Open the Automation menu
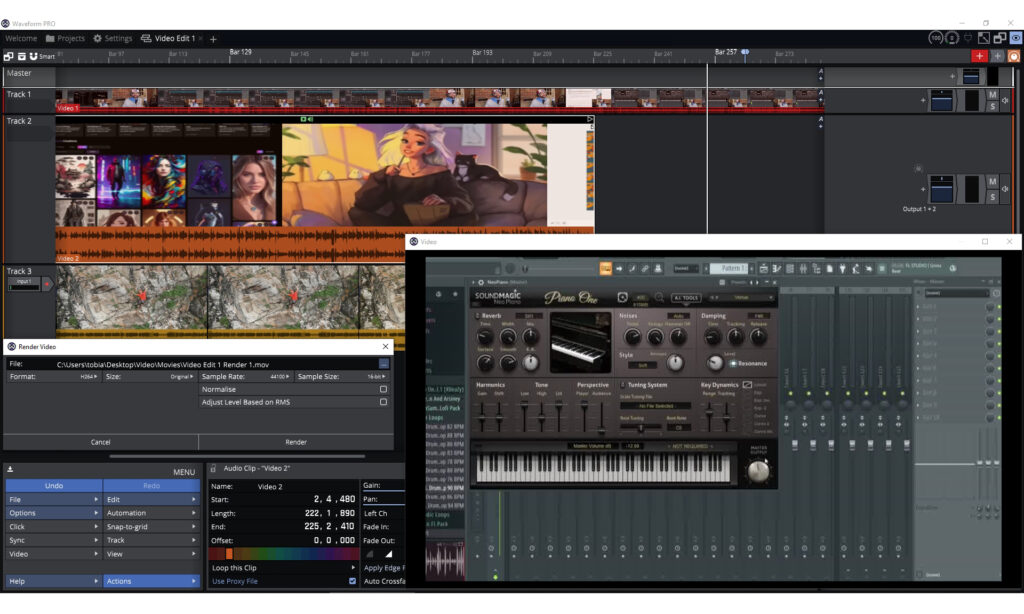Image resolution: width=1024 pixels, height=614 pixels. click(152, 513)
